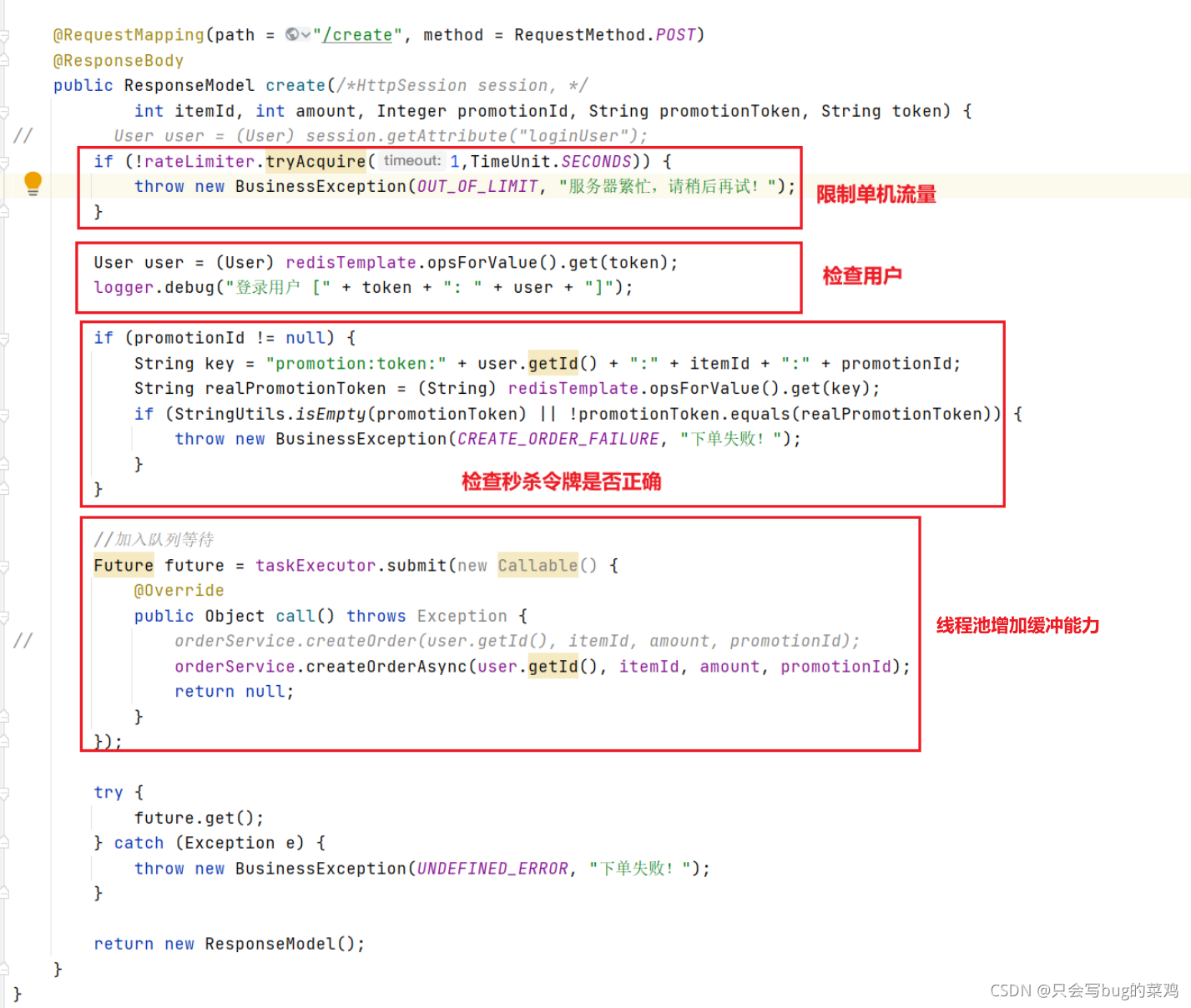This screenshot has height=1008, width=1191.
Task: Click the CREATE_ORDER_FAILURE constant
Action: tap(558, 439)
